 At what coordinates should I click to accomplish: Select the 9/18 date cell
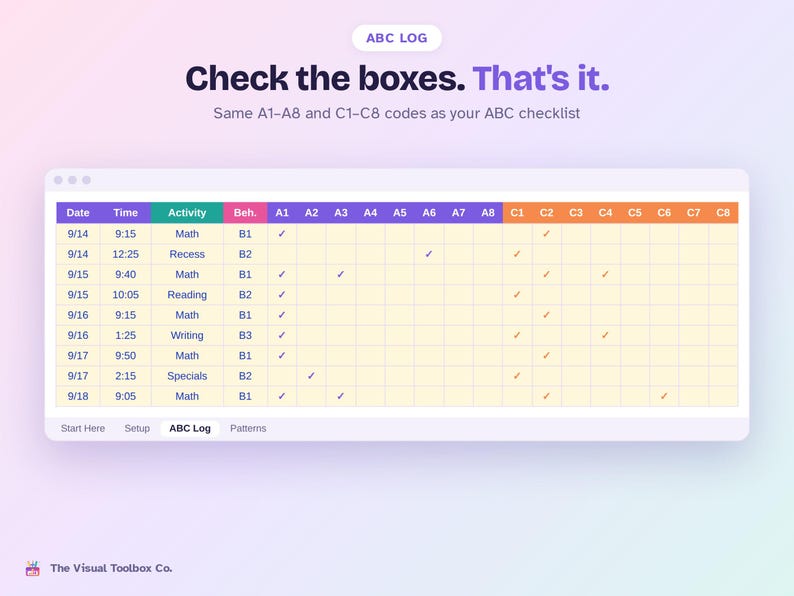point(78,396)
